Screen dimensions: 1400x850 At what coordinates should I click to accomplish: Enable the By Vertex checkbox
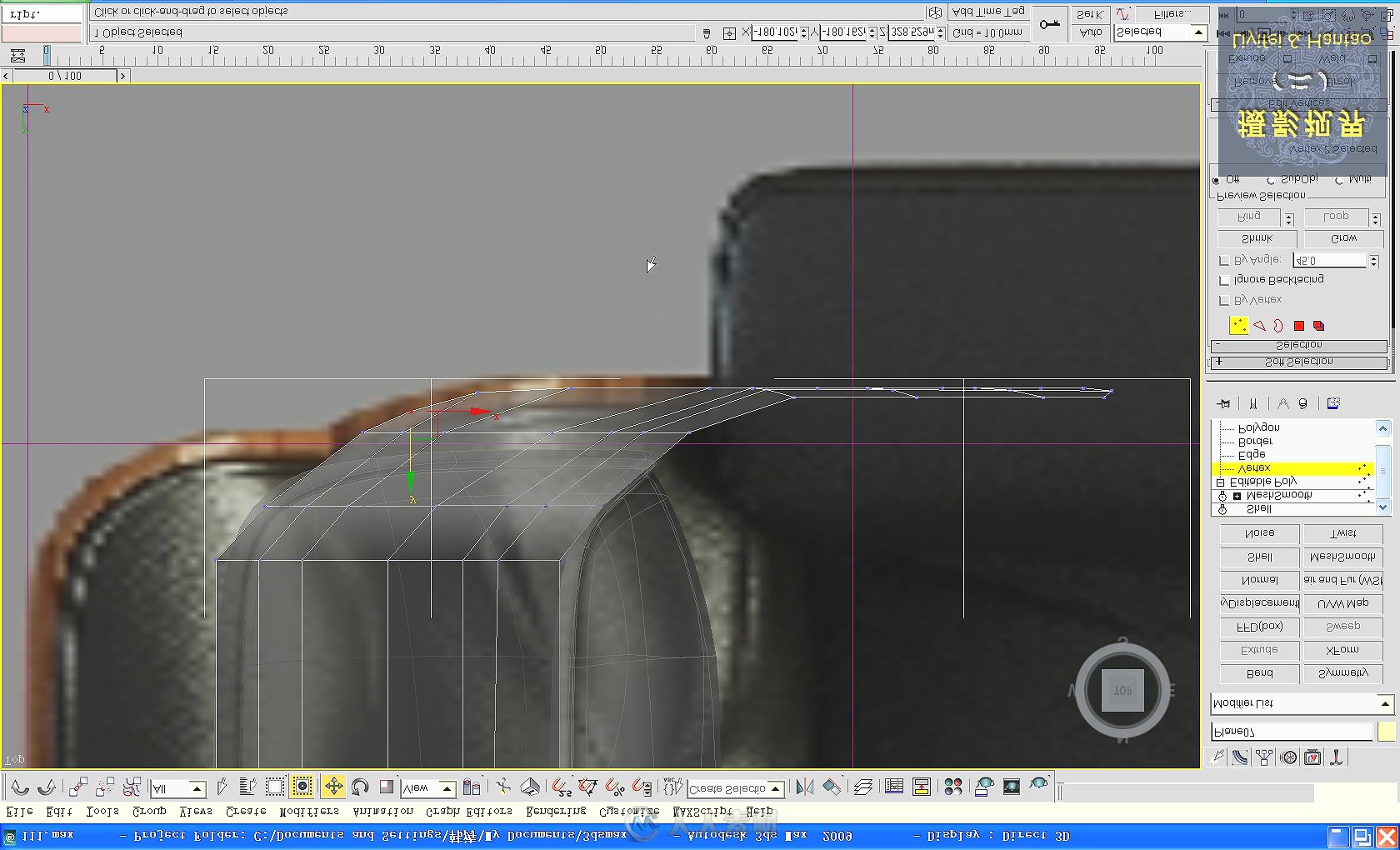(1224, 301)
